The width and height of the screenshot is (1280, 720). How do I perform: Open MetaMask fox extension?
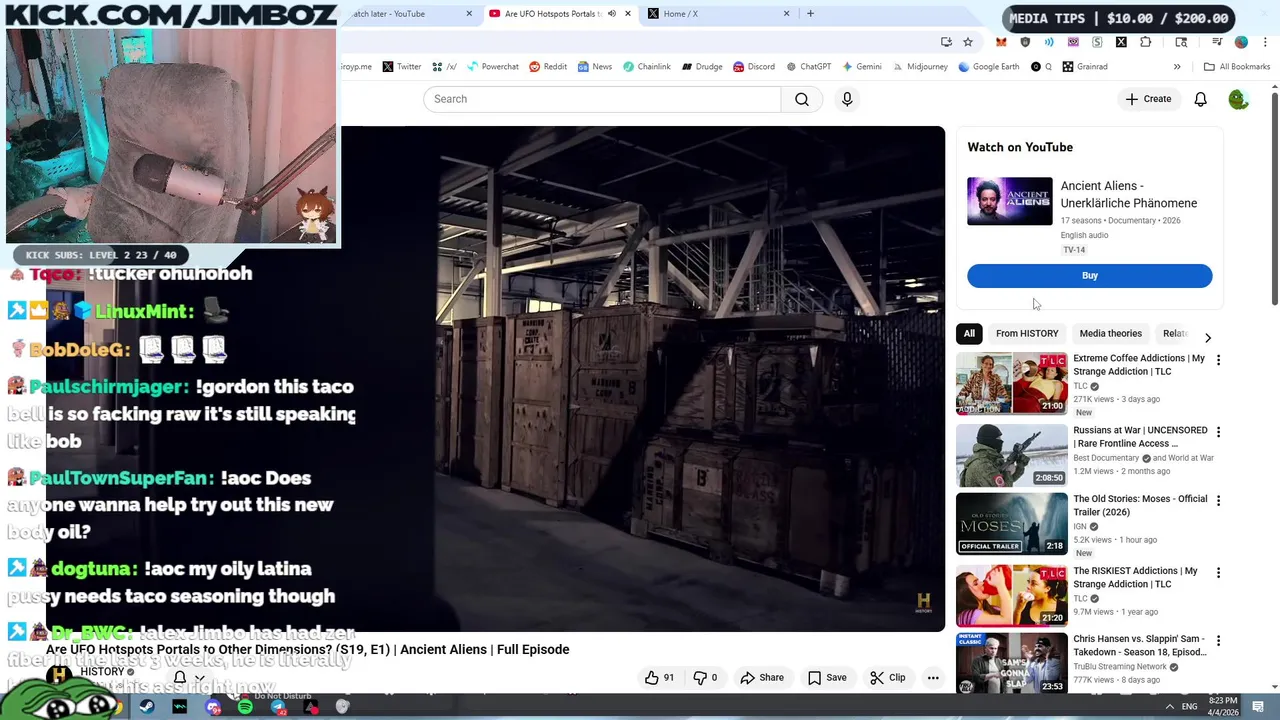1001,42
